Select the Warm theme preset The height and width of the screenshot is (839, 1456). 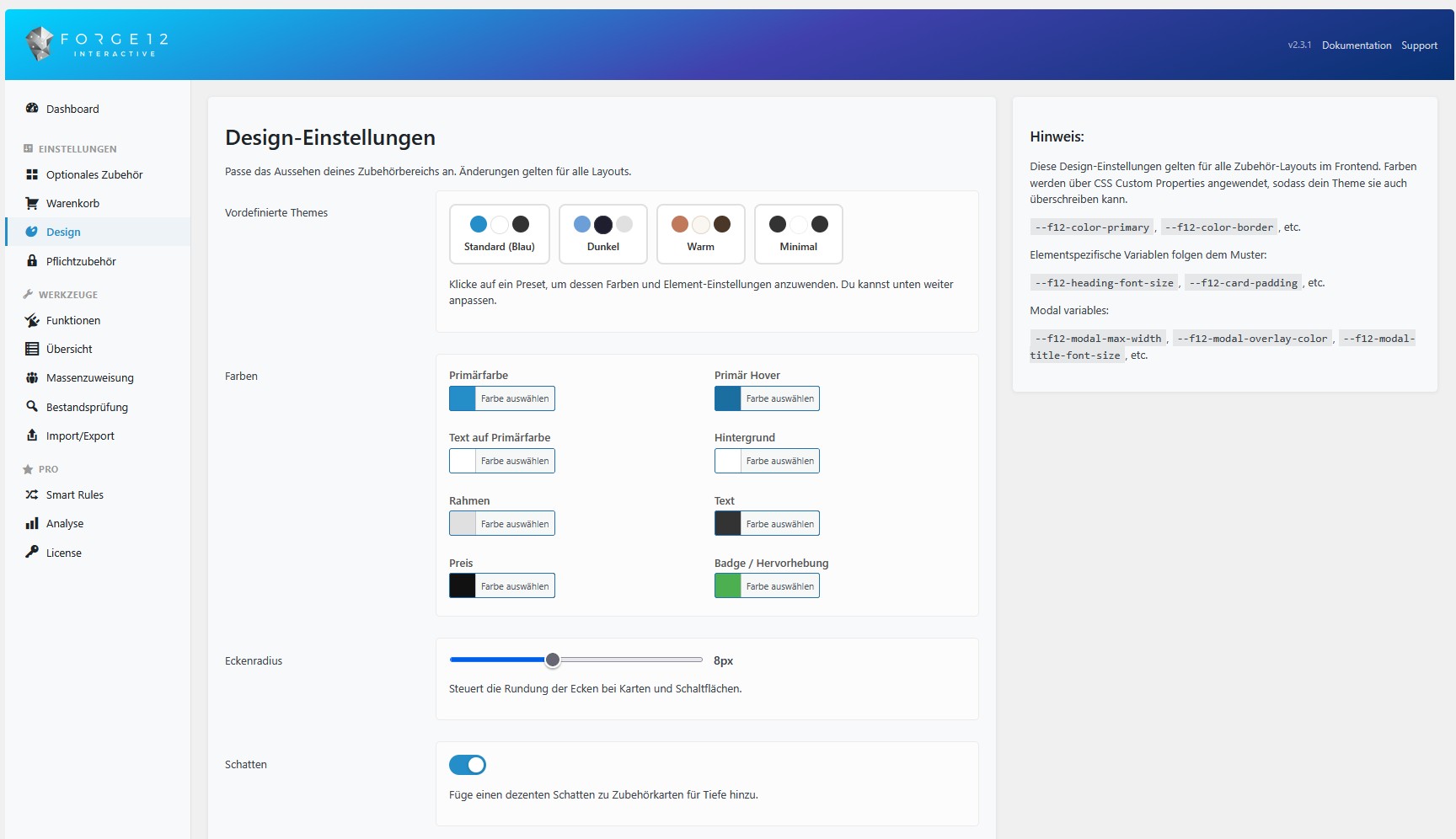tap(700, 234)
